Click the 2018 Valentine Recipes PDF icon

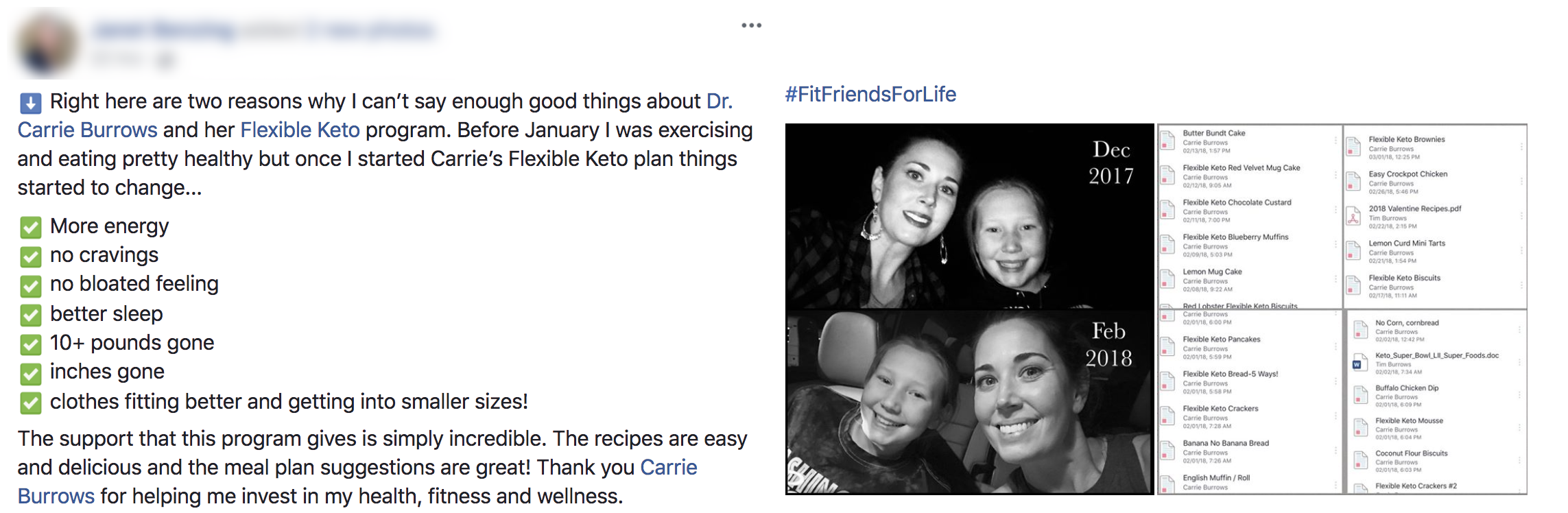[x=1353, y=217]
